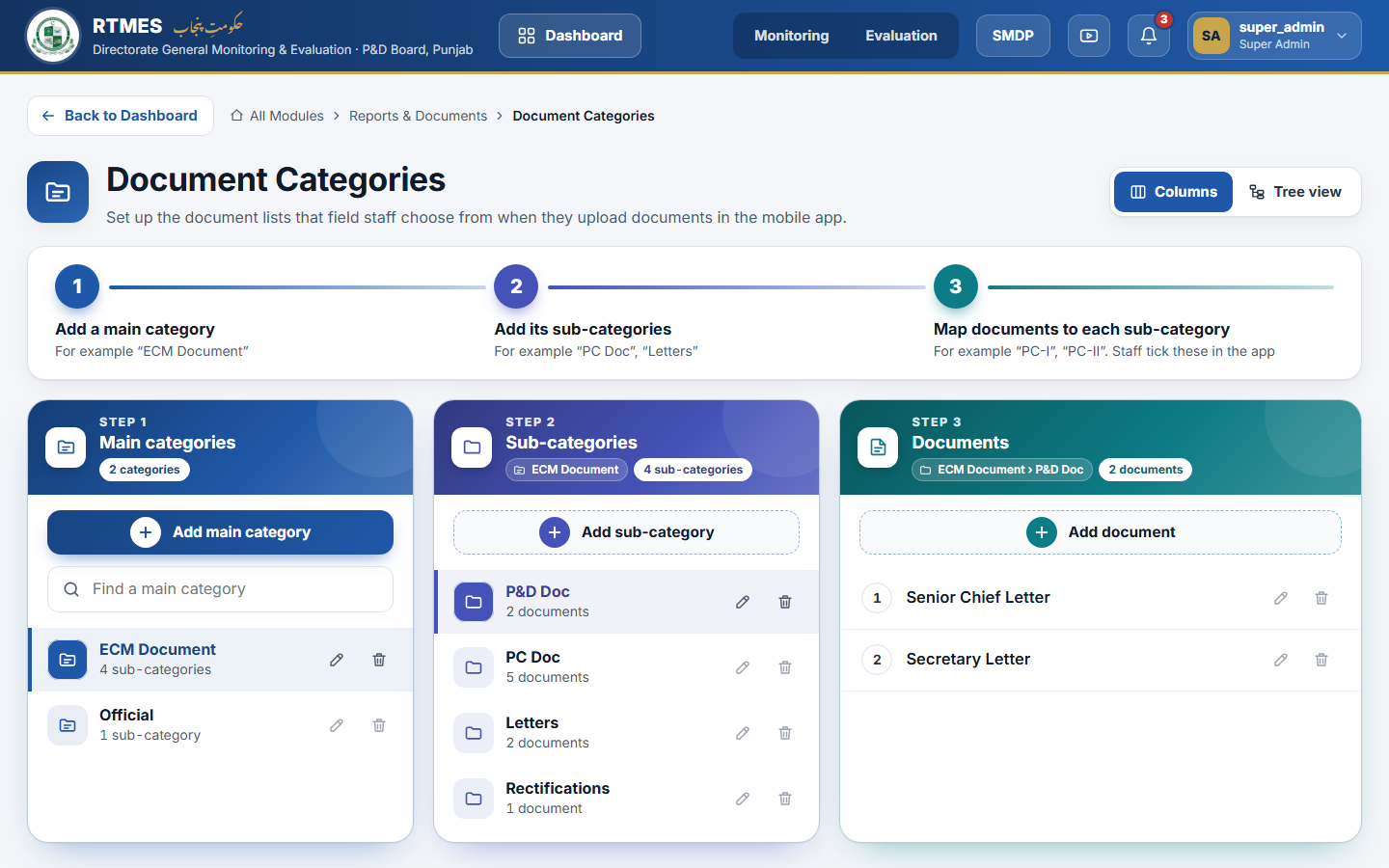The image size is (1389, 868).
Task: Delete the P&D Doc sub-category
Action: click(785, 602)
